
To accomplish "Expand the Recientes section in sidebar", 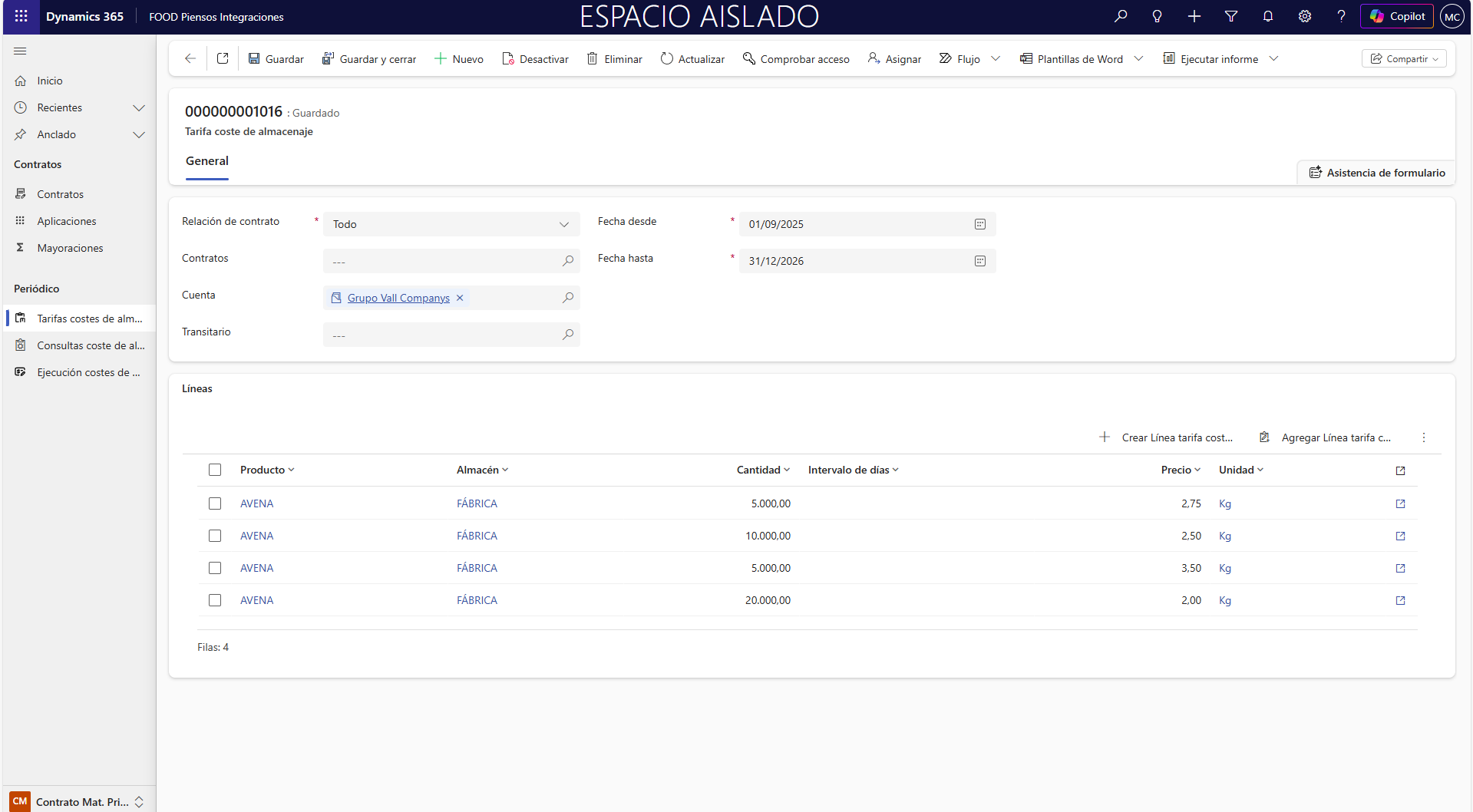I will click(139, 107).
